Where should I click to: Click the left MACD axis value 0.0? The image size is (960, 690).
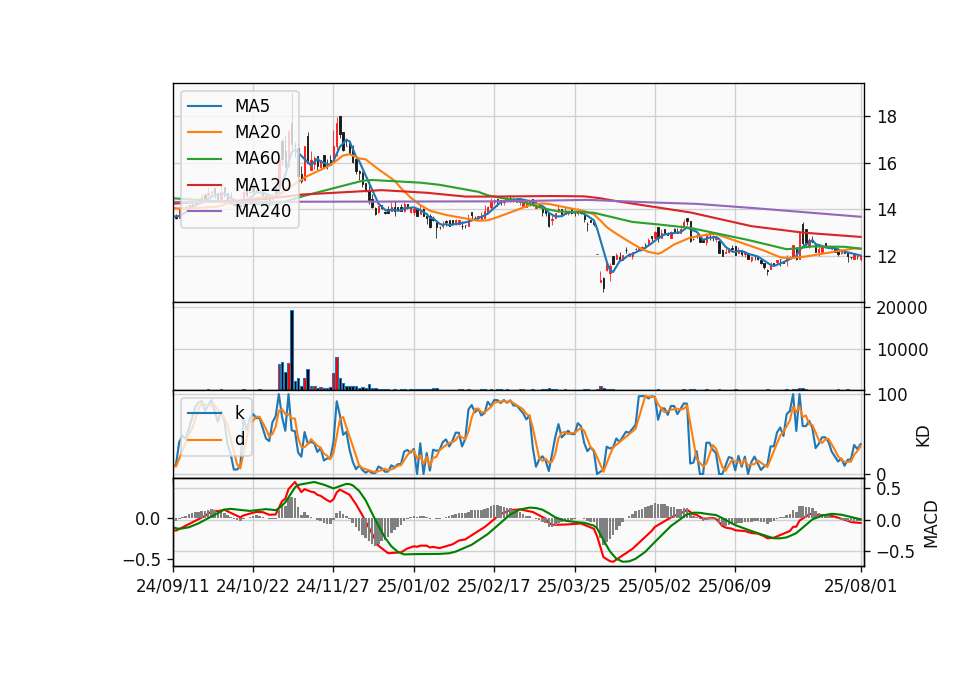pos(148,519)
